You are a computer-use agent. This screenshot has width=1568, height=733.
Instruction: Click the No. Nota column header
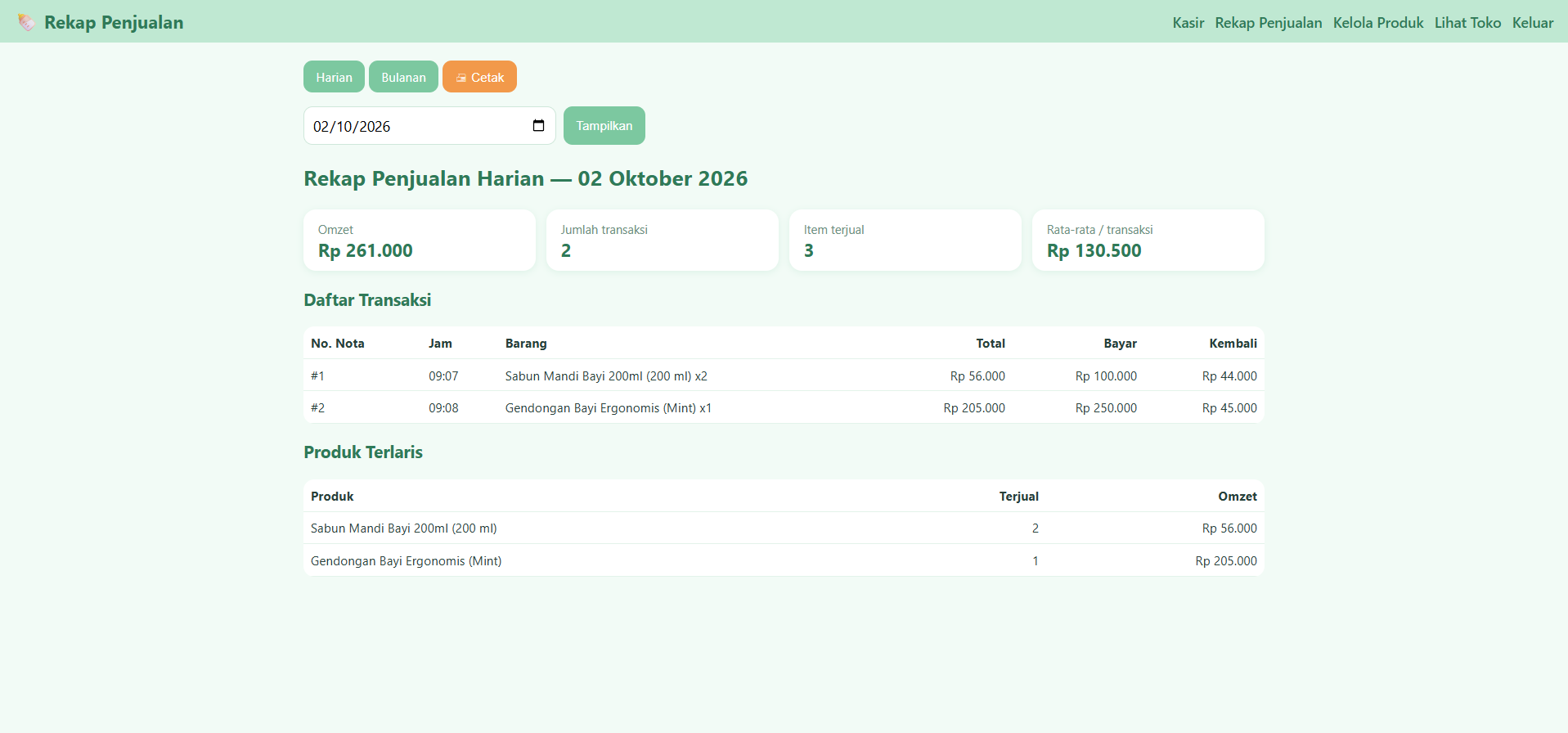coord(338,344)
